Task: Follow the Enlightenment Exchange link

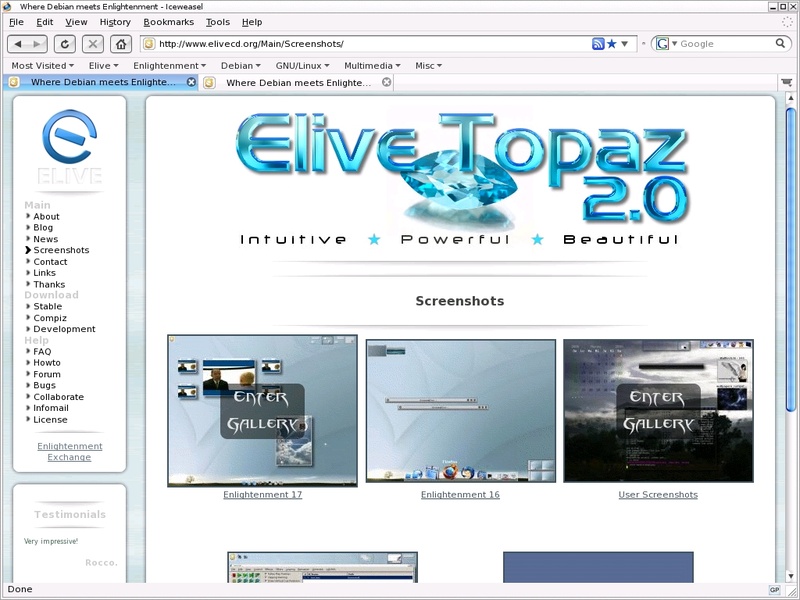Action: 69,452
